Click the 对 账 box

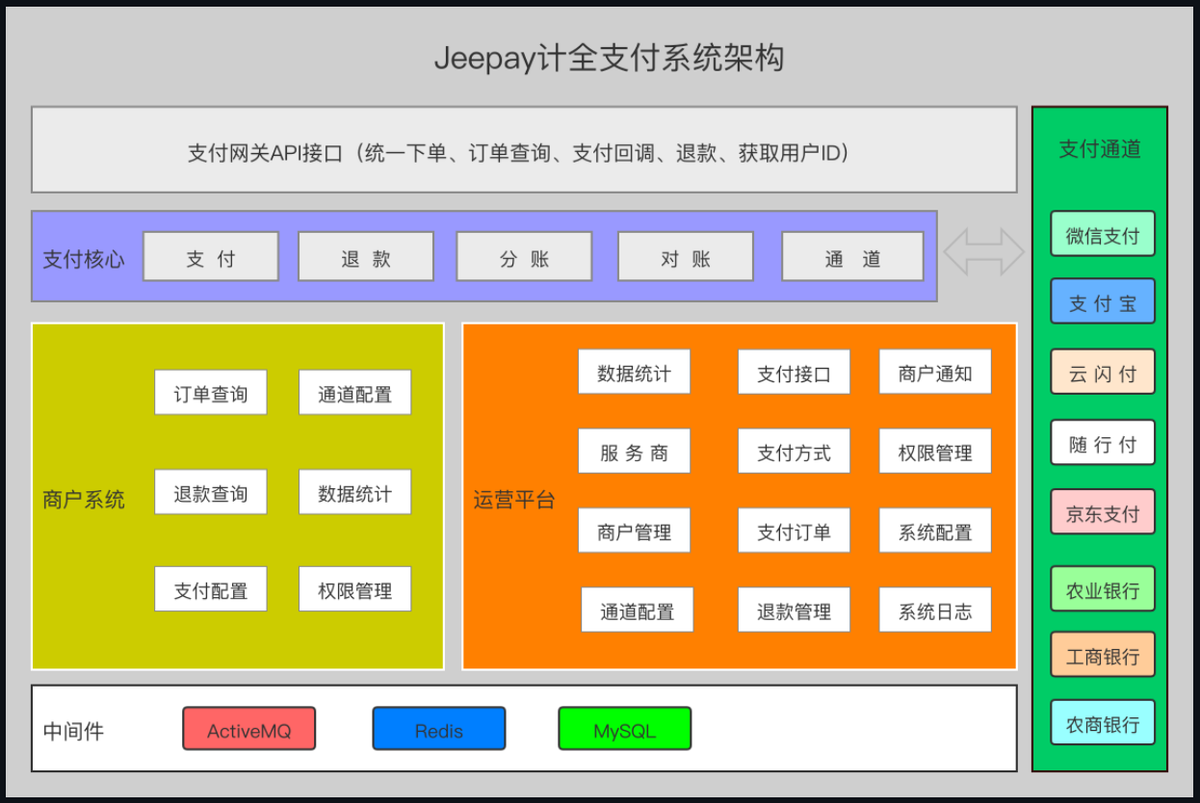pos(685,257)
